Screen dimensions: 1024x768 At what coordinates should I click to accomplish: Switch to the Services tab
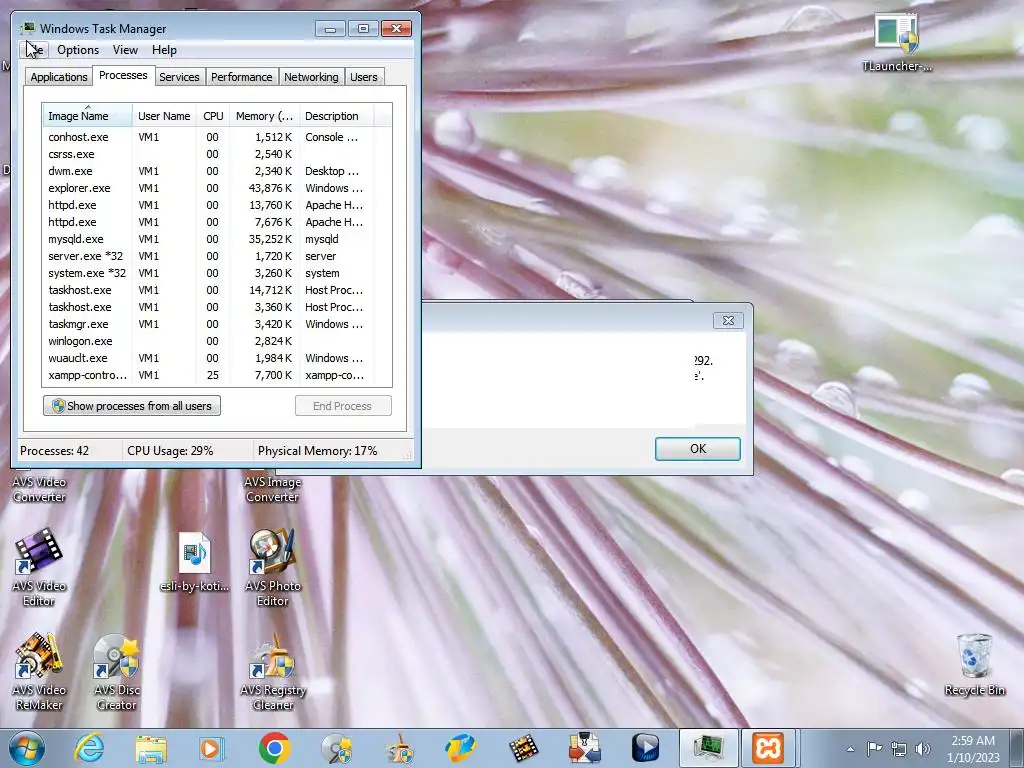tap(179, 77)
